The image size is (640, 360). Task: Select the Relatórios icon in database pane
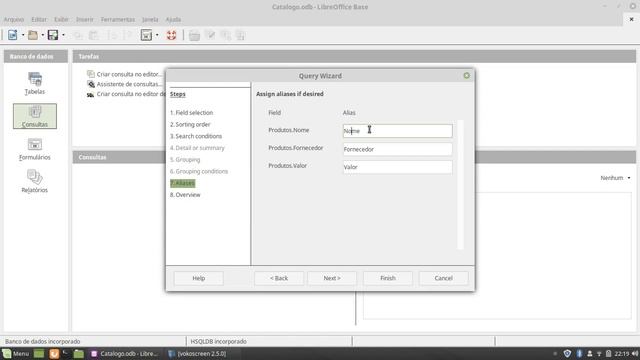point(35,182)
